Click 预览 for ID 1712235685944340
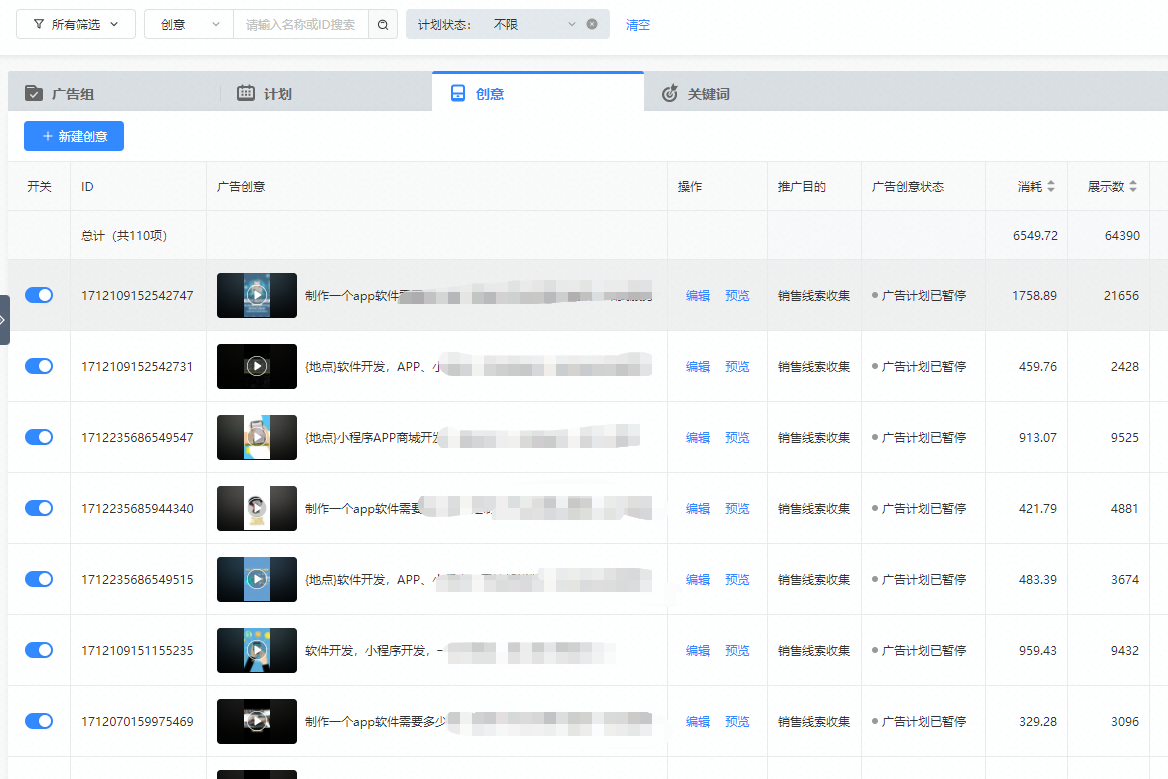 click(737, 509)
